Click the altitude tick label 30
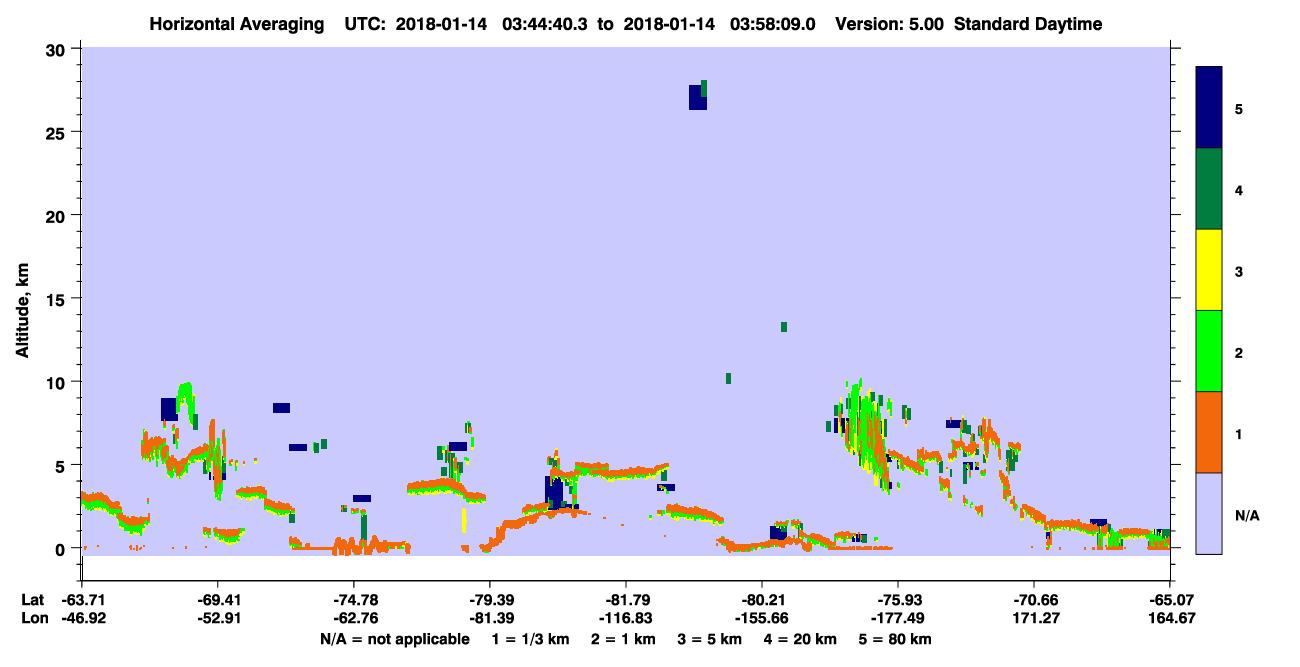Screen dimensions: 1300x667 tap(58, 49)
